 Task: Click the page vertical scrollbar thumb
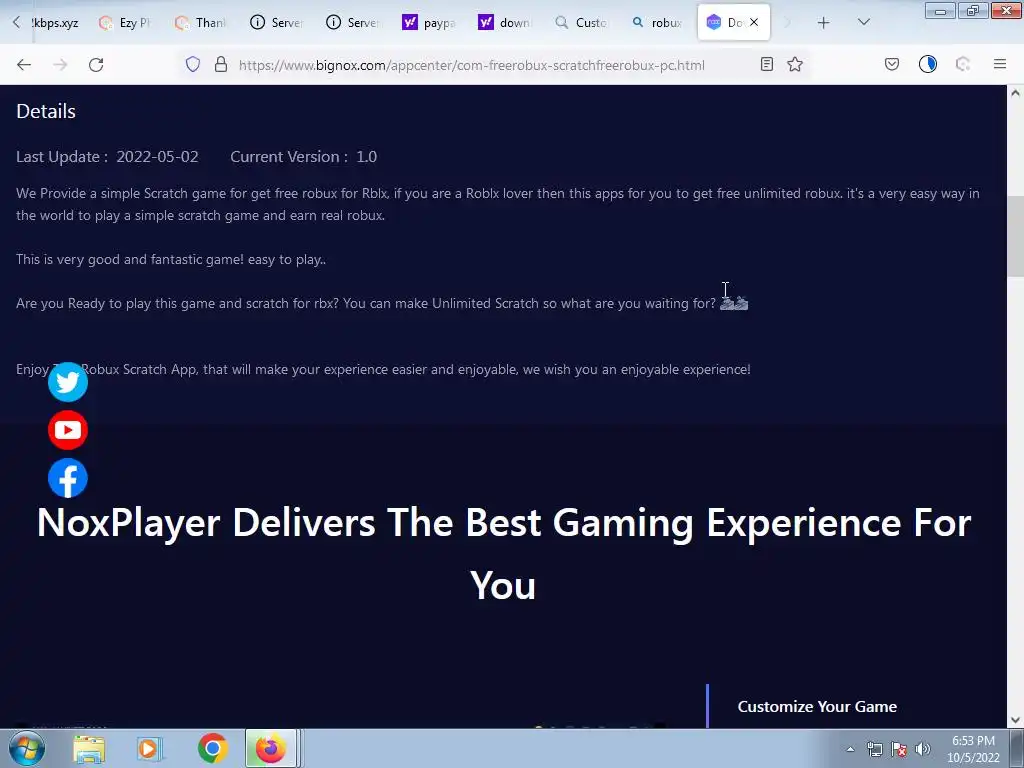click(1015, 236)
